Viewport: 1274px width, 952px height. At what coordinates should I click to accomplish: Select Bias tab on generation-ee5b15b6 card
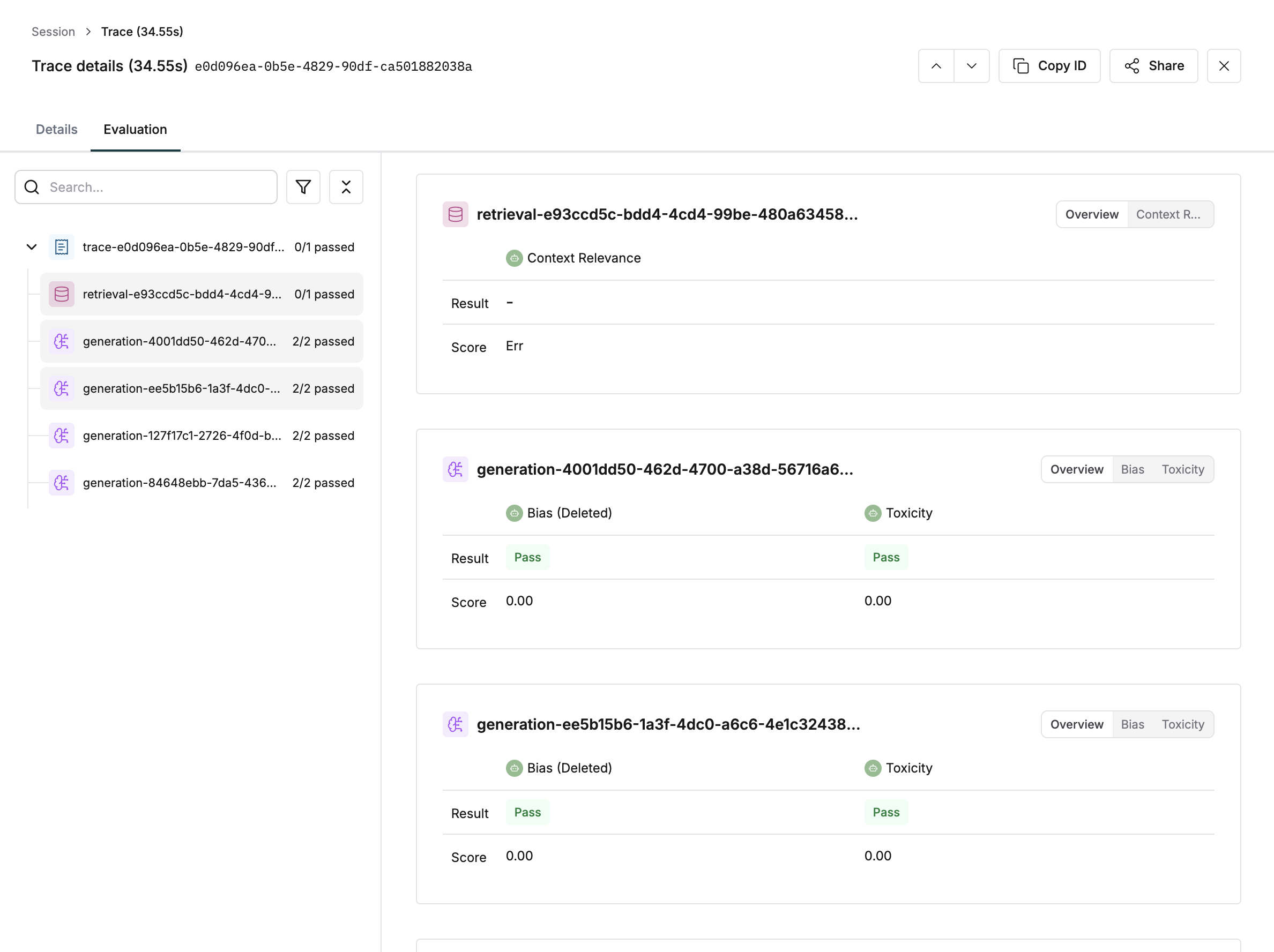click(1133, 725)
